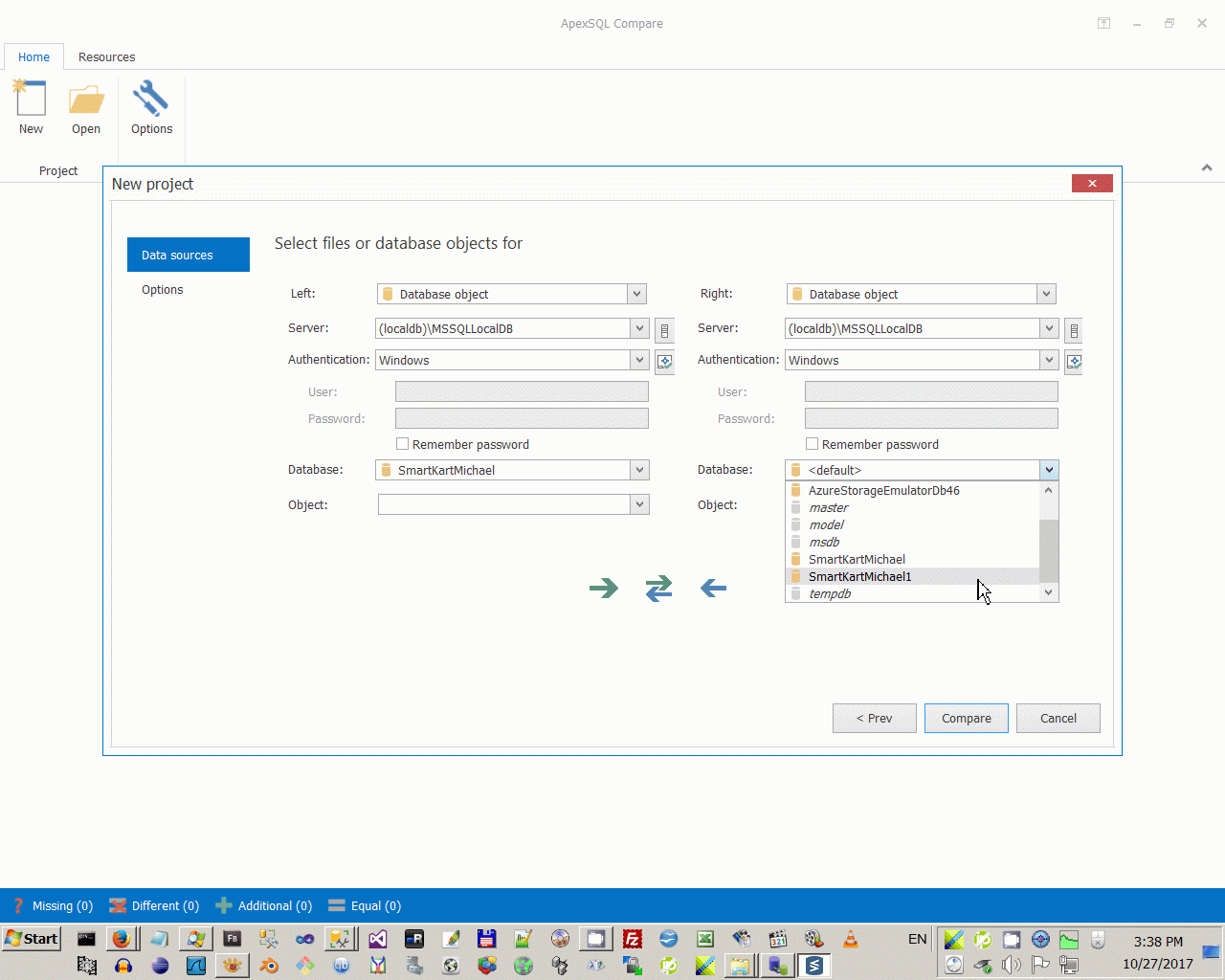Expand the Right source type dropdown
The width and height of the screenshot is (1225, 980).
coord(1047,294)
